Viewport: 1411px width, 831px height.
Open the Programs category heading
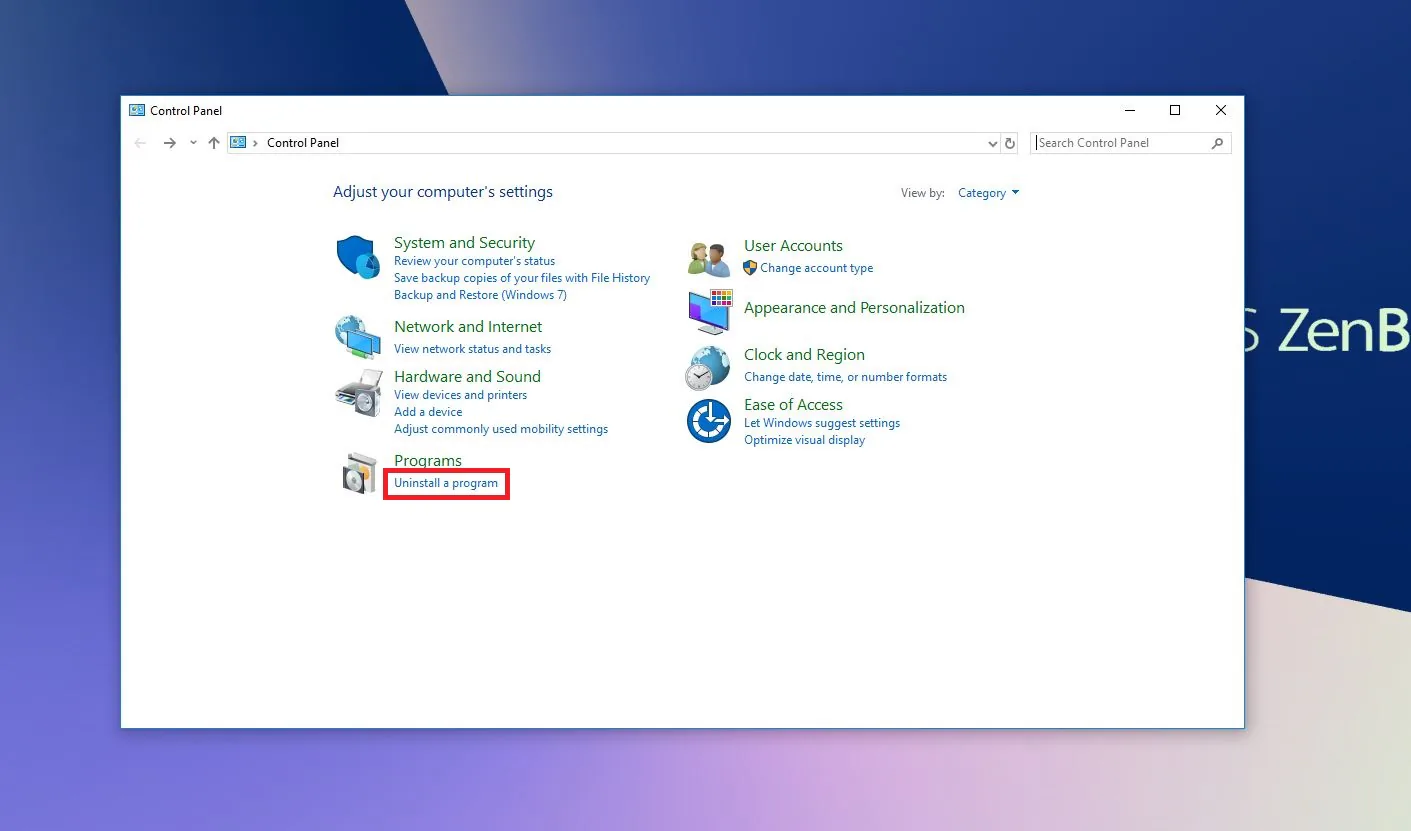428,461
